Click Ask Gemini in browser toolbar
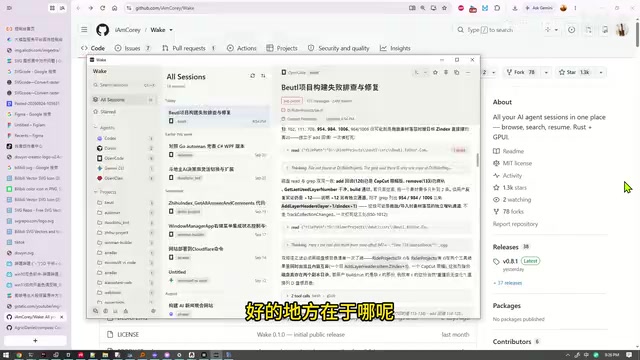Viewport: 640px width, 360px height. [x=539, y=8]
